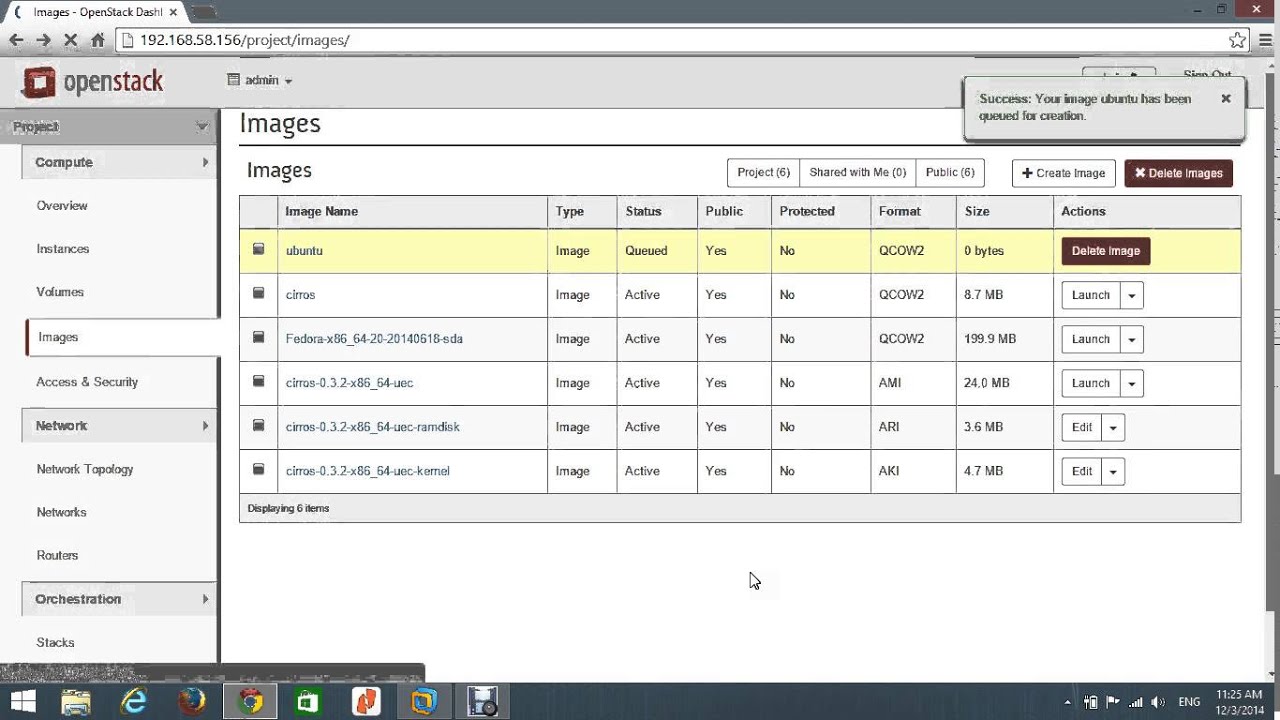Go to Overview in sidebar

tap(62, 206)
